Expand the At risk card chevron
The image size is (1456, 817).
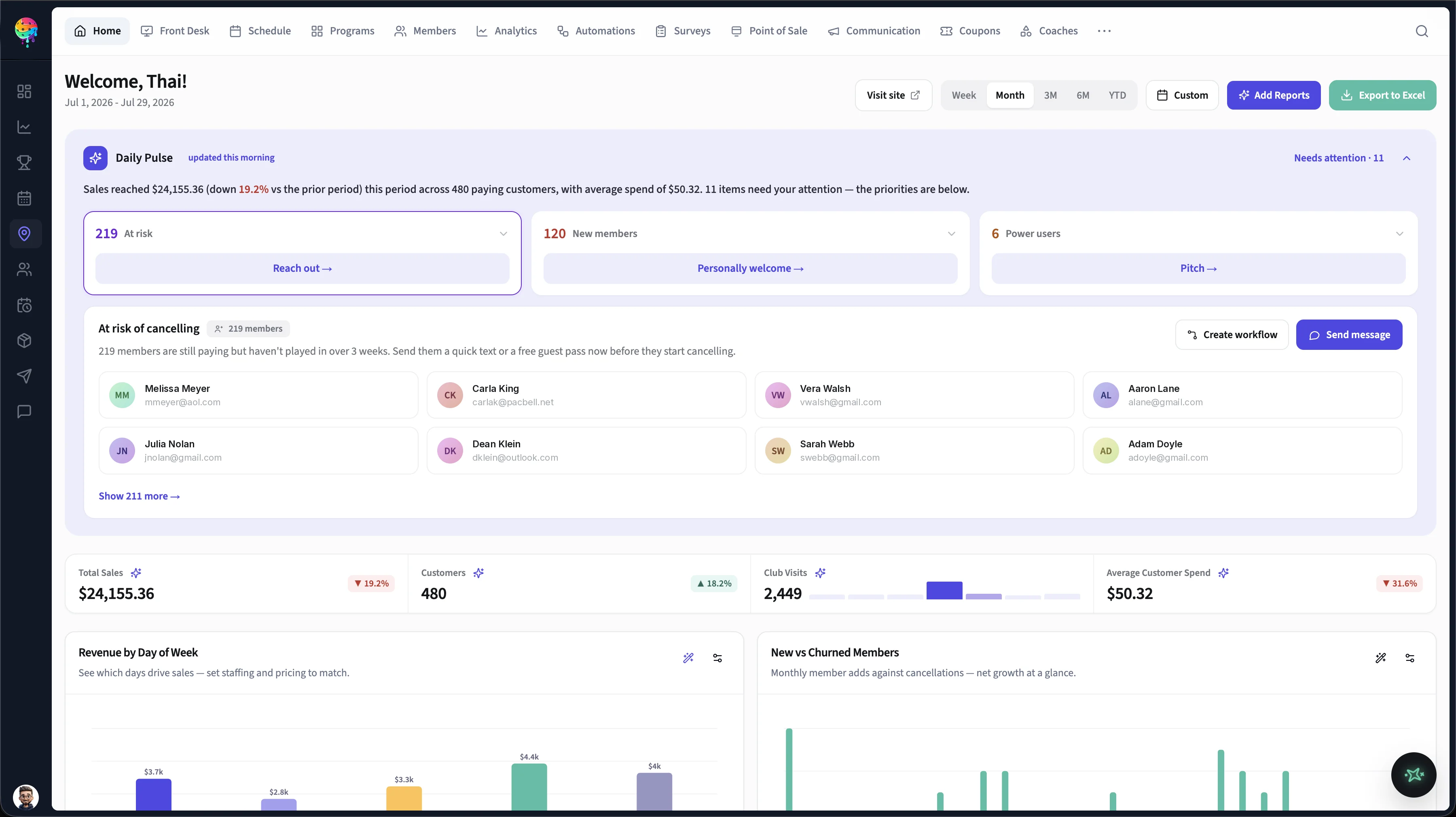click(503, 233)
